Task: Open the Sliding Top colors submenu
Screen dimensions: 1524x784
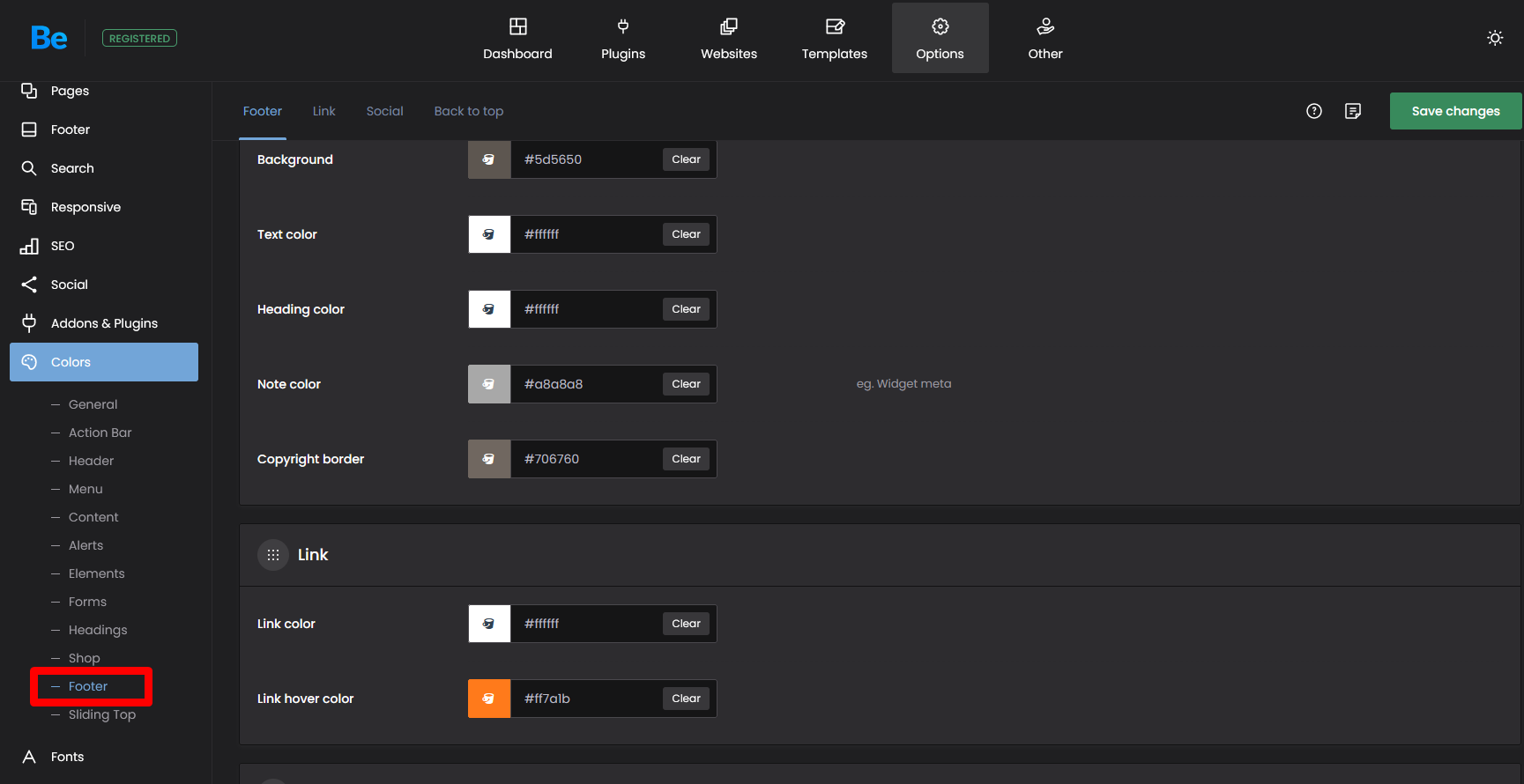Action: 102,714
